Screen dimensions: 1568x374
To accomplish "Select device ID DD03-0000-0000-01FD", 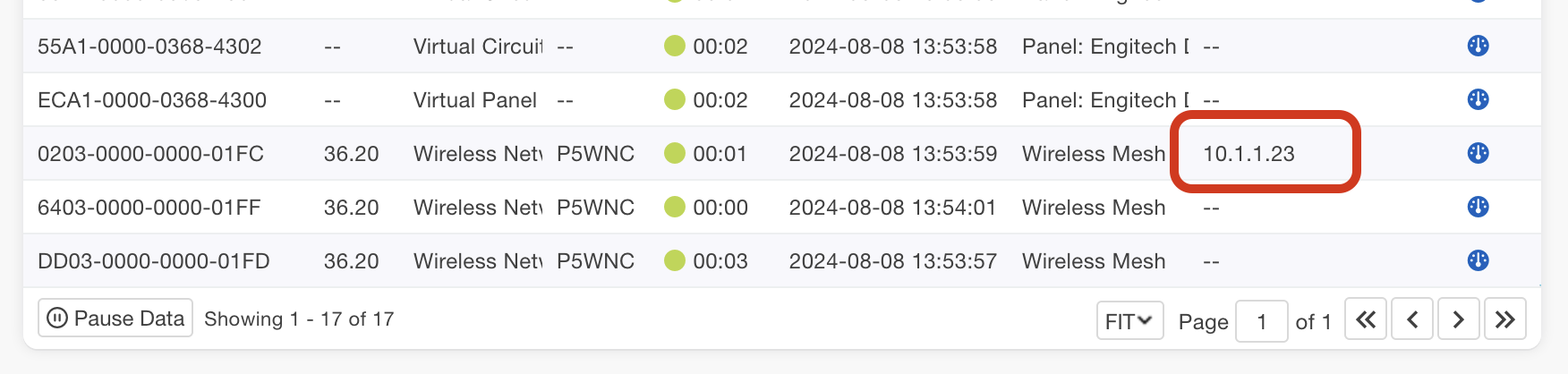I will 154,261.
